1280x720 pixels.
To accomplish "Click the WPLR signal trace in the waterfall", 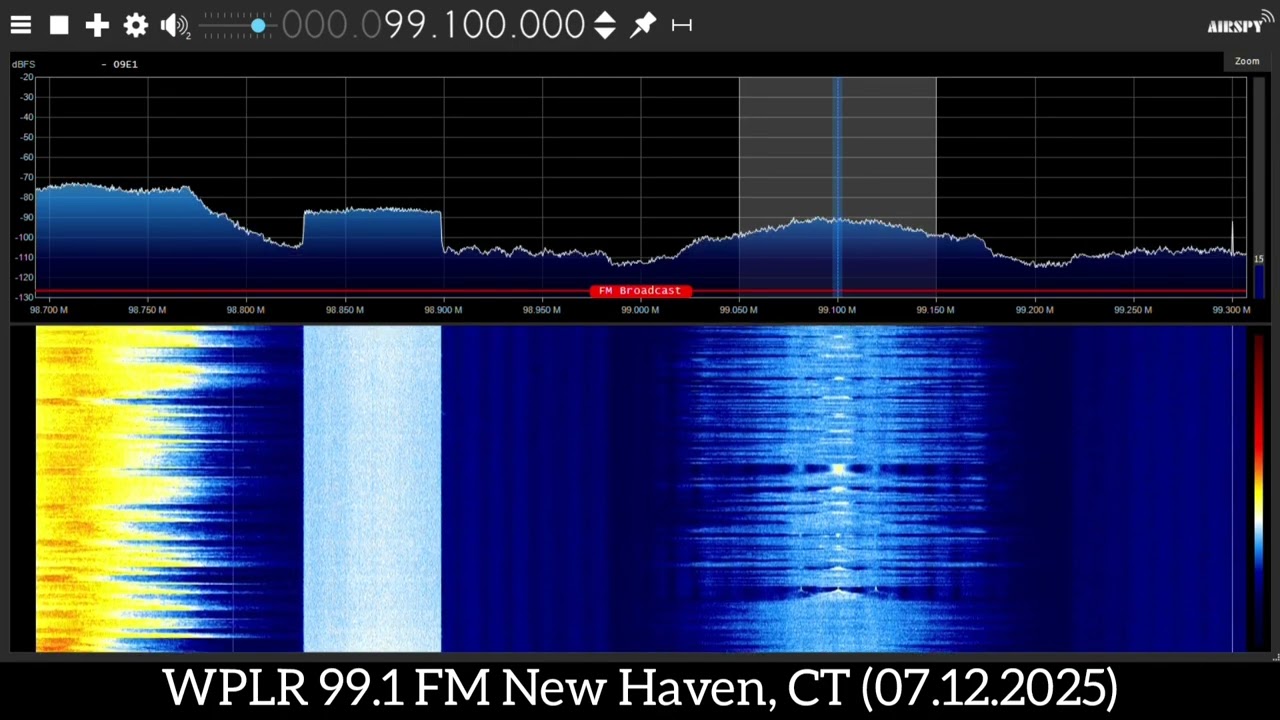I will click(x=838, y=488).
